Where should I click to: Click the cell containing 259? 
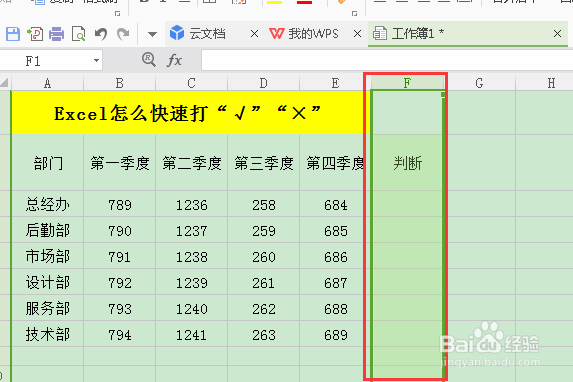click(x=263, y=230)
